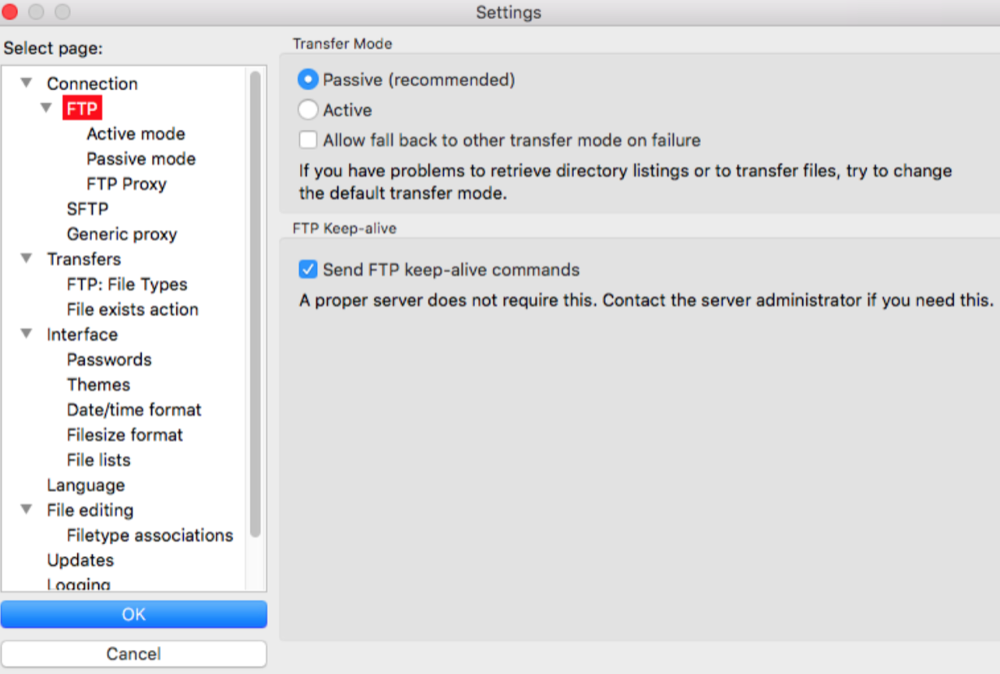
Task: Open the Generic proxy page
Action: (122, 234)
